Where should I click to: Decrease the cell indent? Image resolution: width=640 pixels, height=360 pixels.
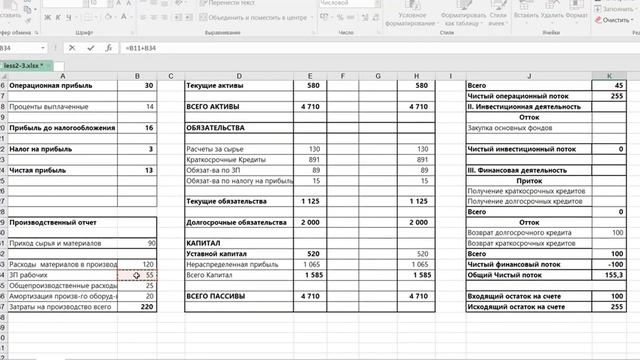pyautogui.click(x=178, y=18)
